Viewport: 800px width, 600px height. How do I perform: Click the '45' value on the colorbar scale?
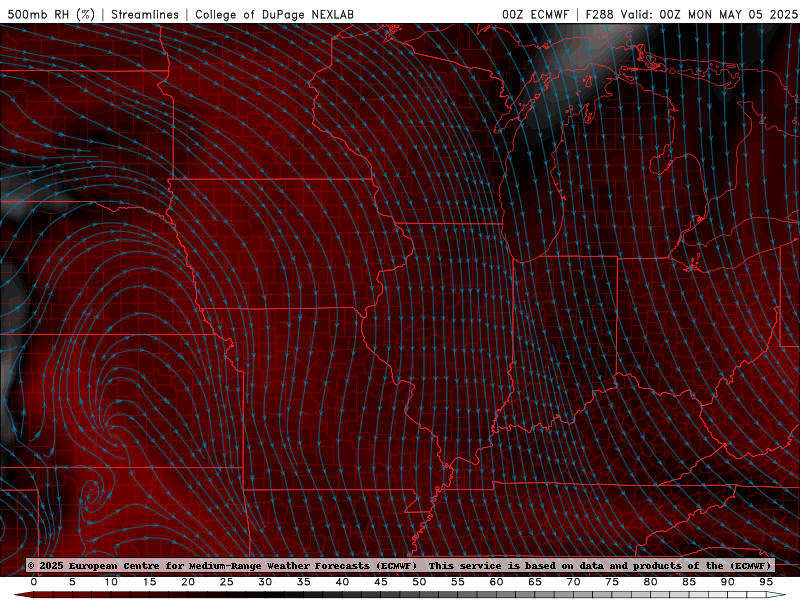[x=381, y=582]
